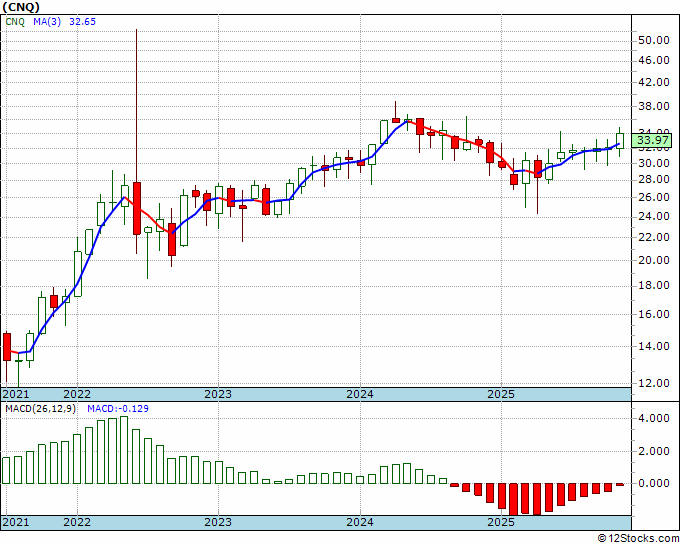The width and height of the screenshot is (680, 546).
Task: Click the MACD:-0.129 value readout
Action: 118,409
